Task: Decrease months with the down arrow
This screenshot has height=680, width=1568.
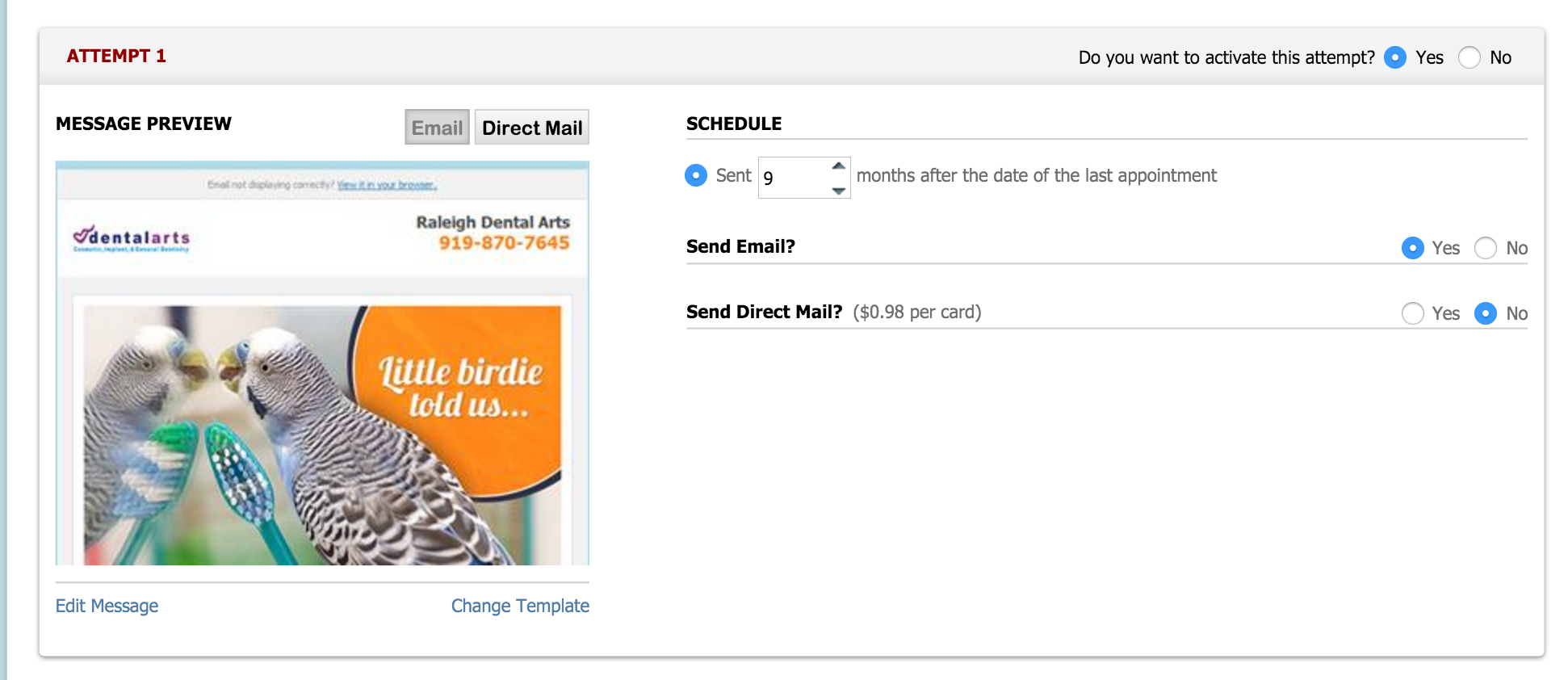Action: [839, 191]
